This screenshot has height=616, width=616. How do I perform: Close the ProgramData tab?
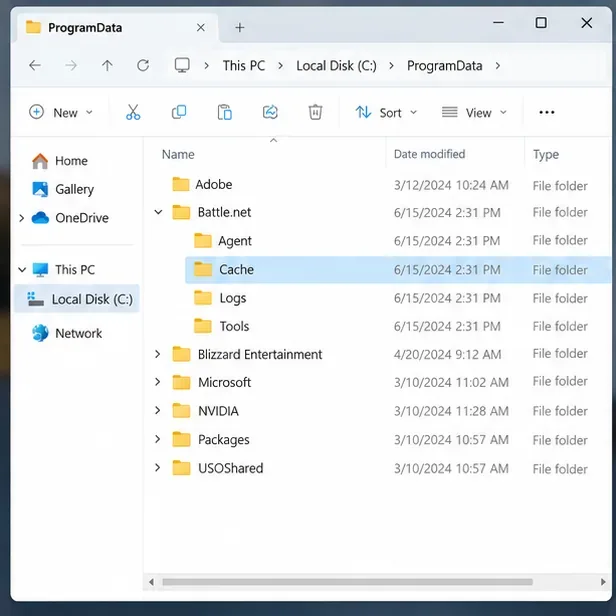coord(201,28)
